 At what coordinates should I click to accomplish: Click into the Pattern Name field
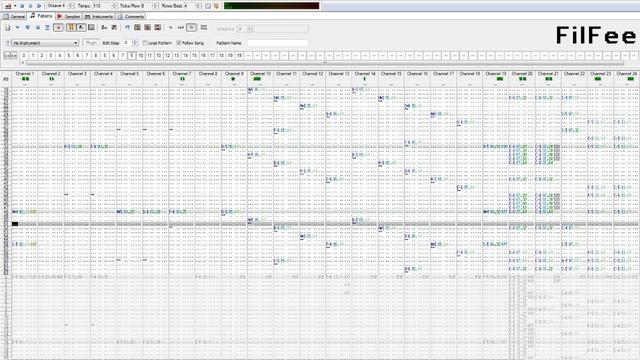[x=278, y=43]
